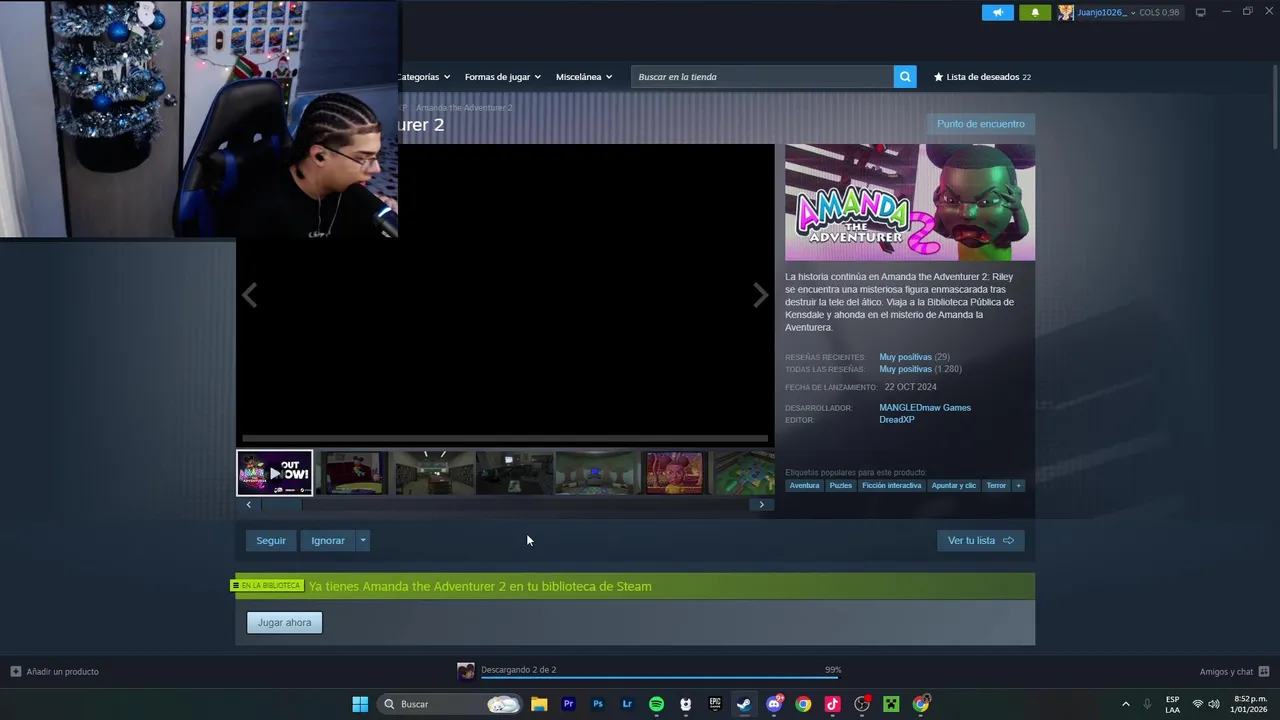Click the EN LA BIBLIOTECA badge

(x=267, y=586)
